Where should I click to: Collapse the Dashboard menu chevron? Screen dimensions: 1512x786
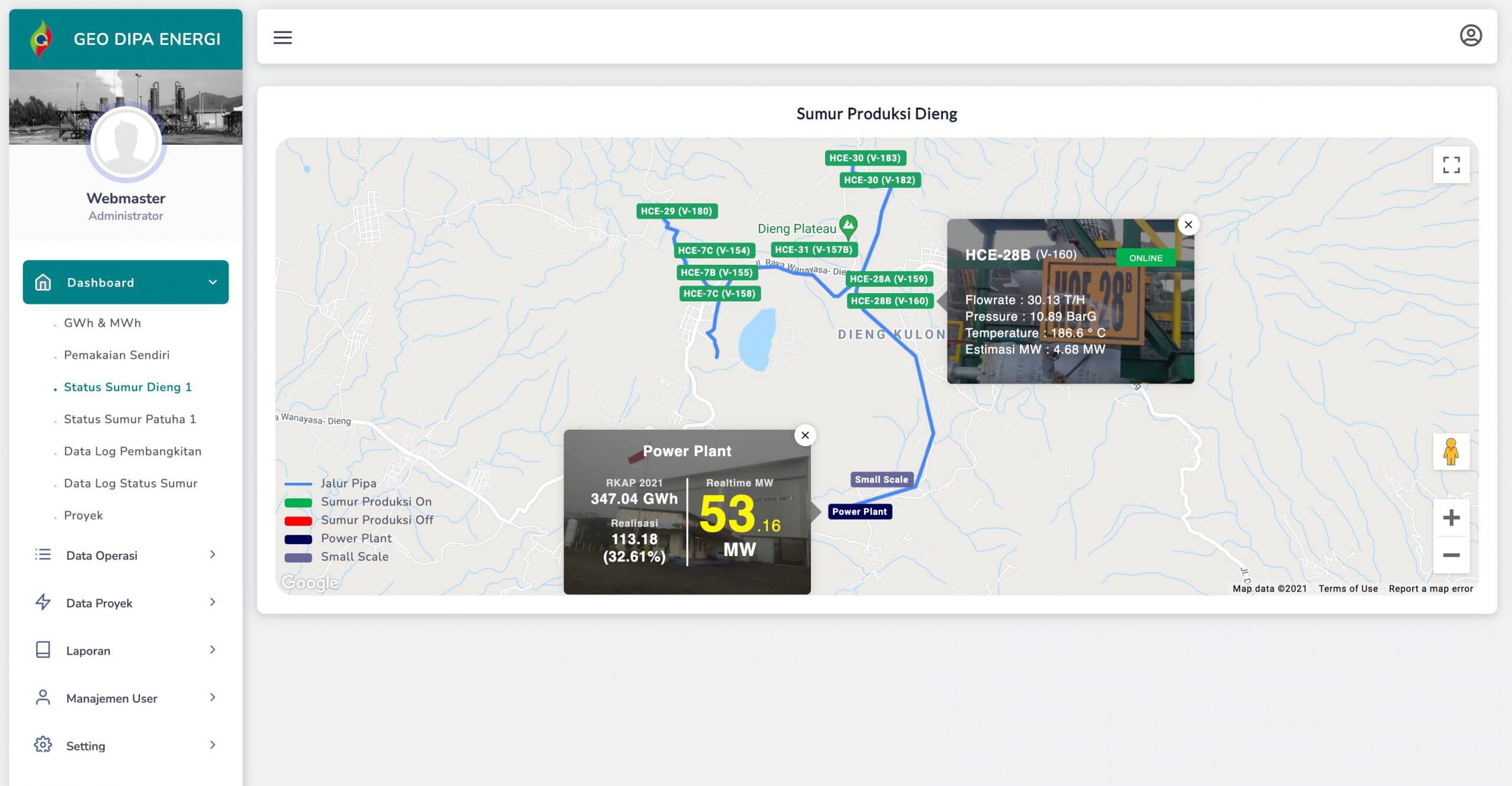[213, 282]
